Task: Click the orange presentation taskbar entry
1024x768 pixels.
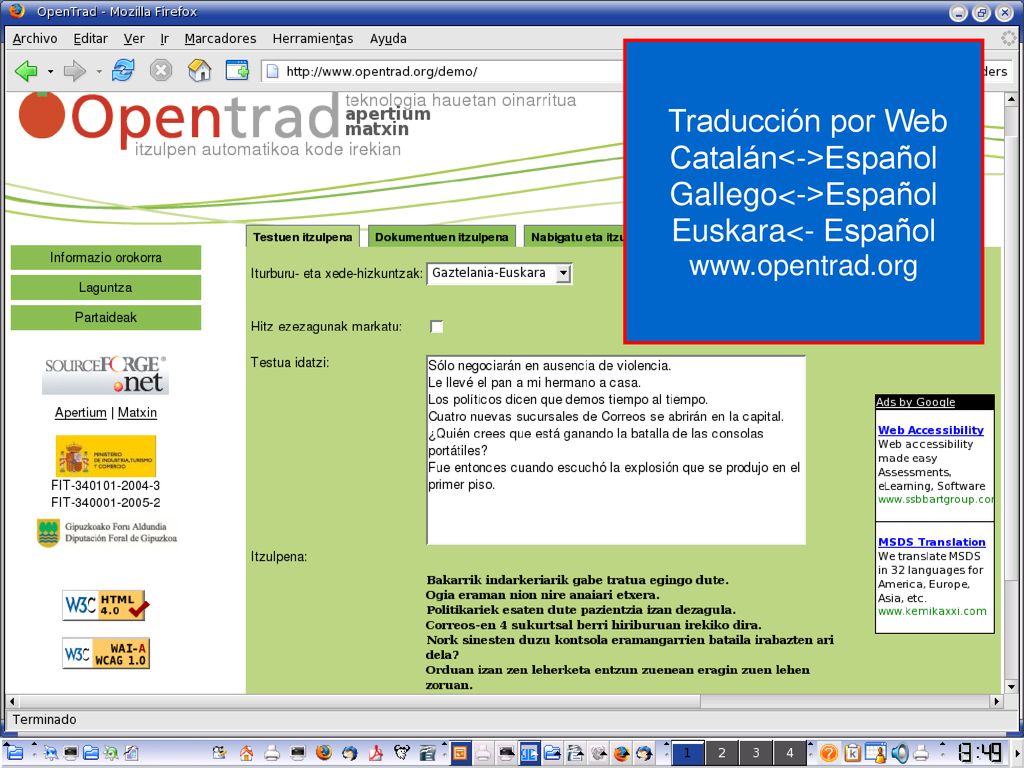Action: pyautogui.click(x=460, y=753)
